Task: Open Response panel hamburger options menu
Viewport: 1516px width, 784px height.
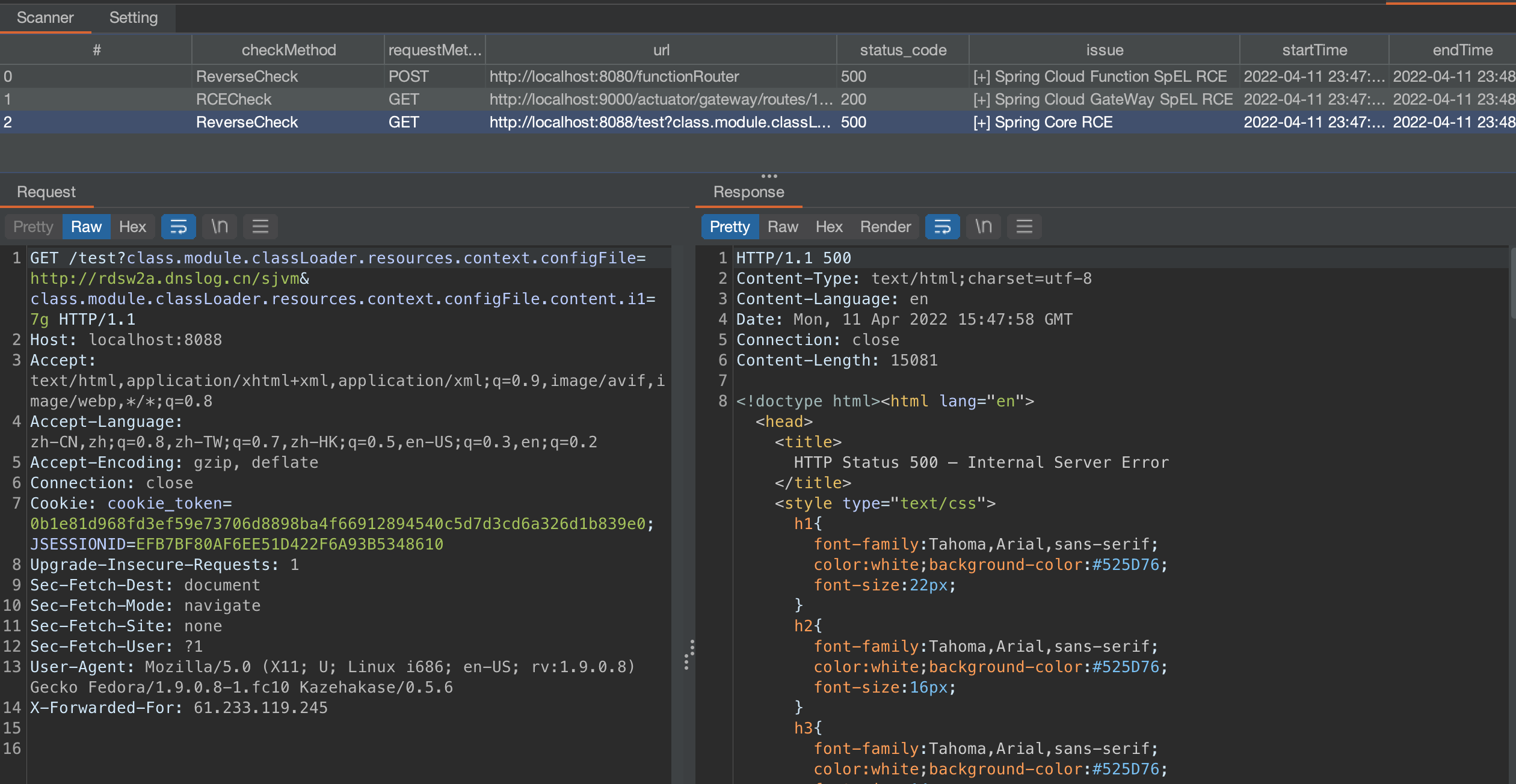Action: click(1025, 227)
